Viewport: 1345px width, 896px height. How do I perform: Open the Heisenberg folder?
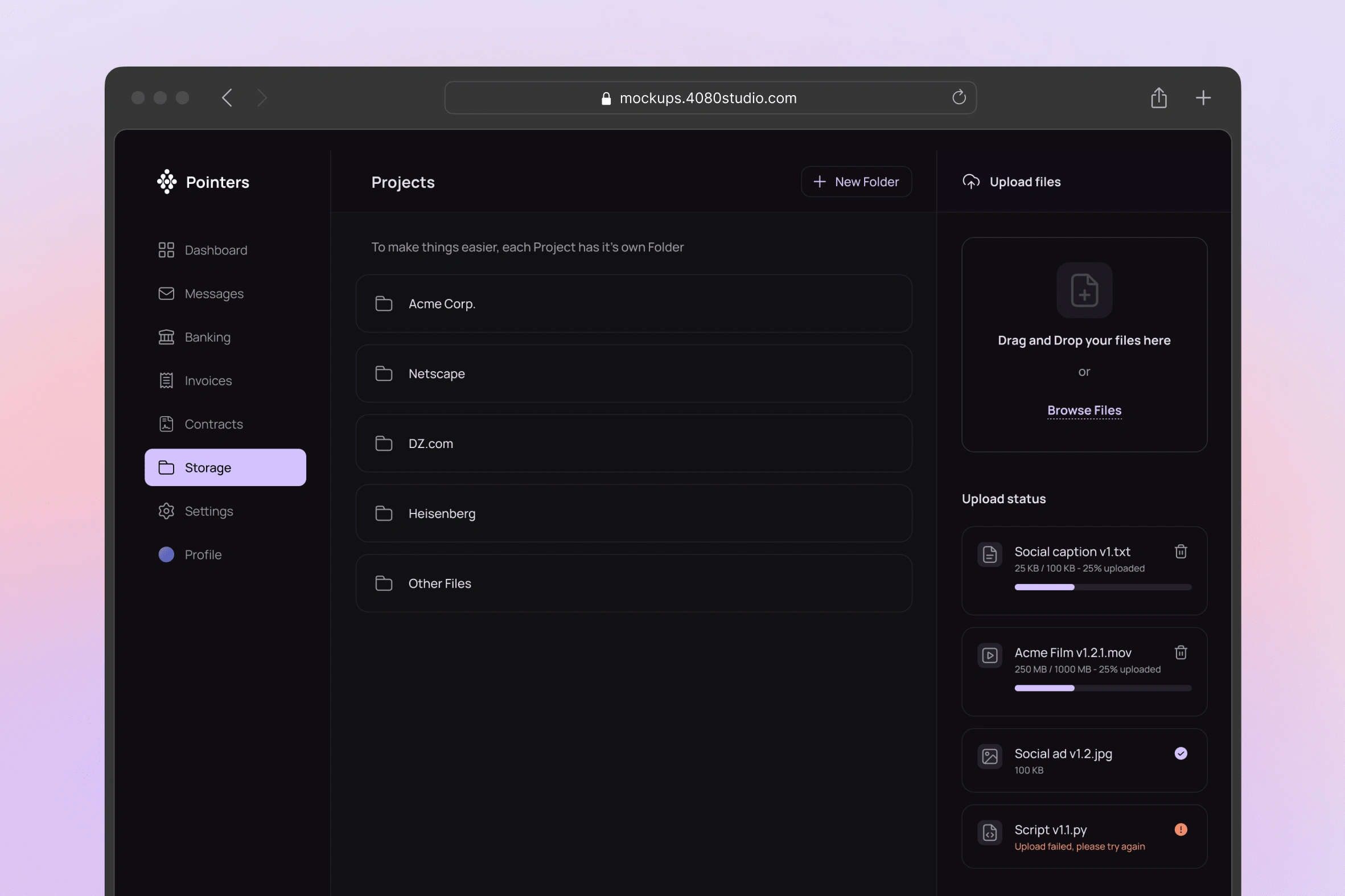pos(634,513)
